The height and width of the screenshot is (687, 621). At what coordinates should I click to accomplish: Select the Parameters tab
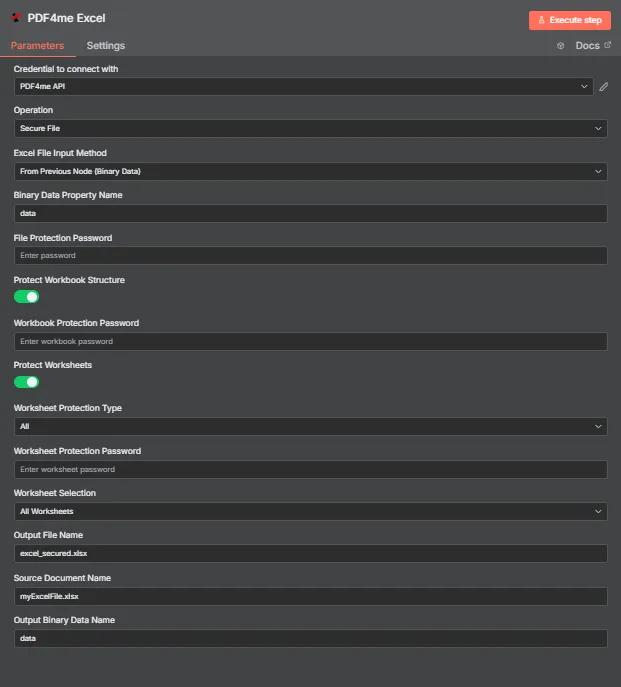[37, 46]
